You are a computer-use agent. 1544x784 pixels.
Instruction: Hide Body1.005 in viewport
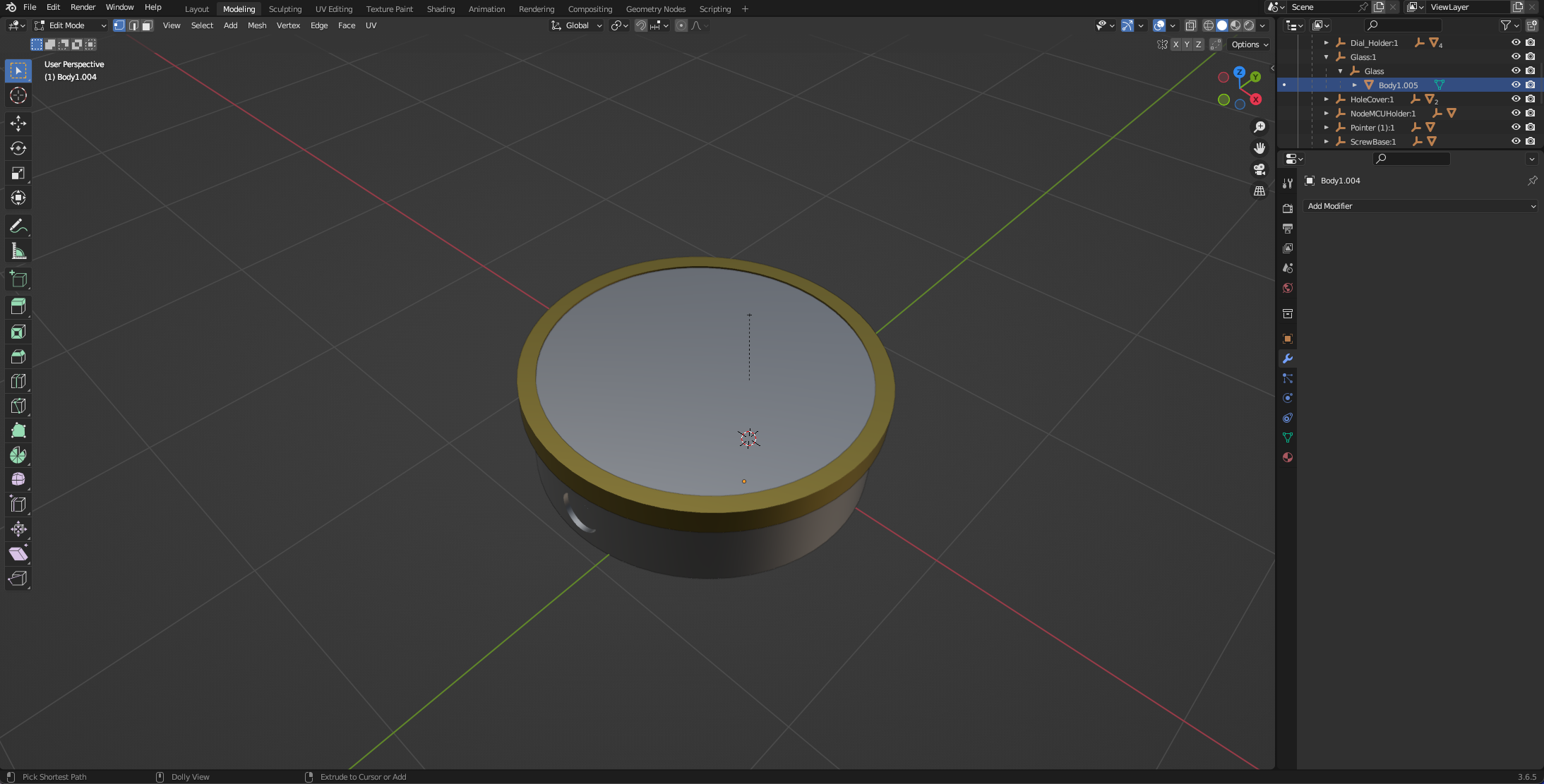point(1515,85)
